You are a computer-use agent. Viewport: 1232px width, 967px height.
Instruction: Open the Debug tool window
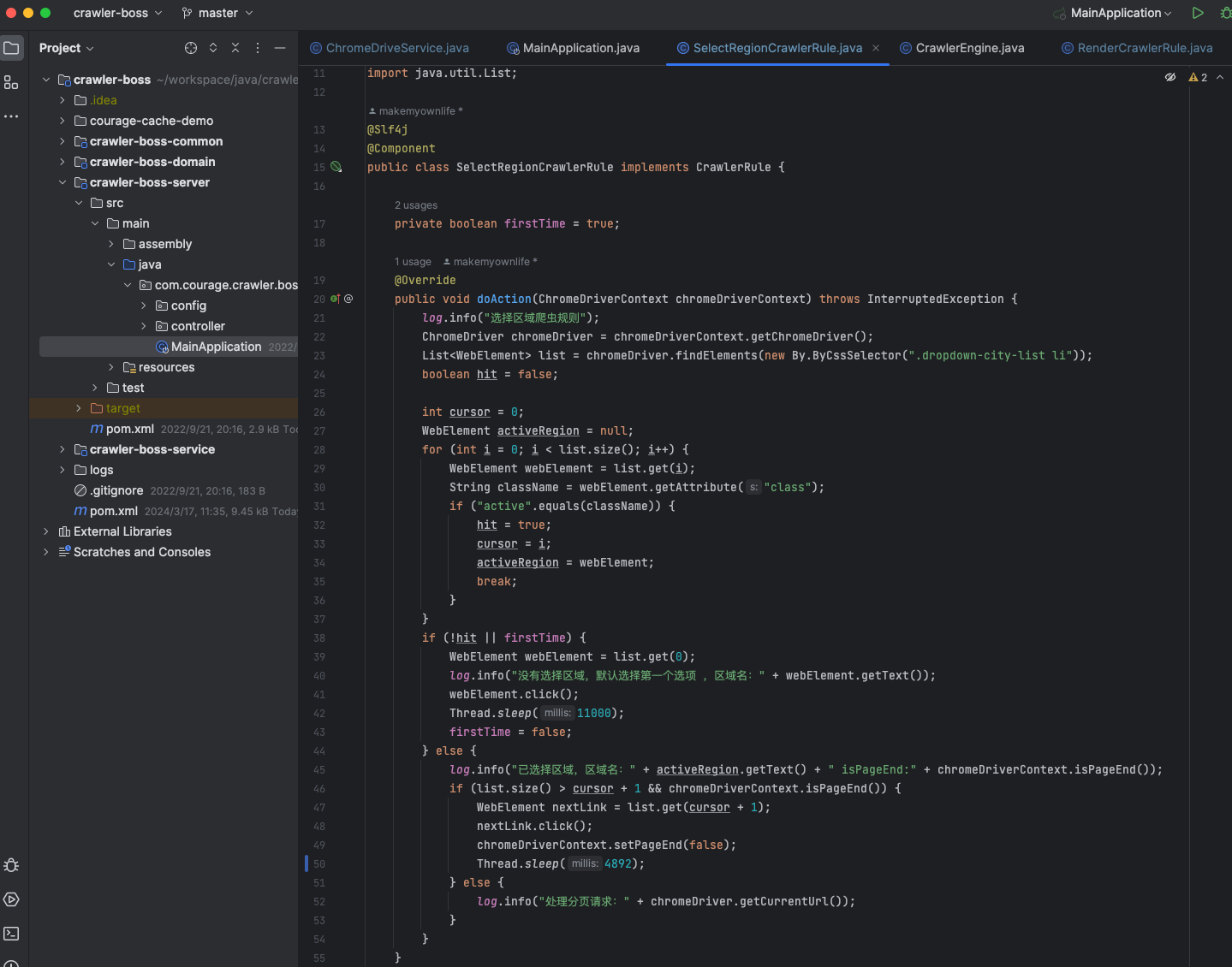click(11, 865)
